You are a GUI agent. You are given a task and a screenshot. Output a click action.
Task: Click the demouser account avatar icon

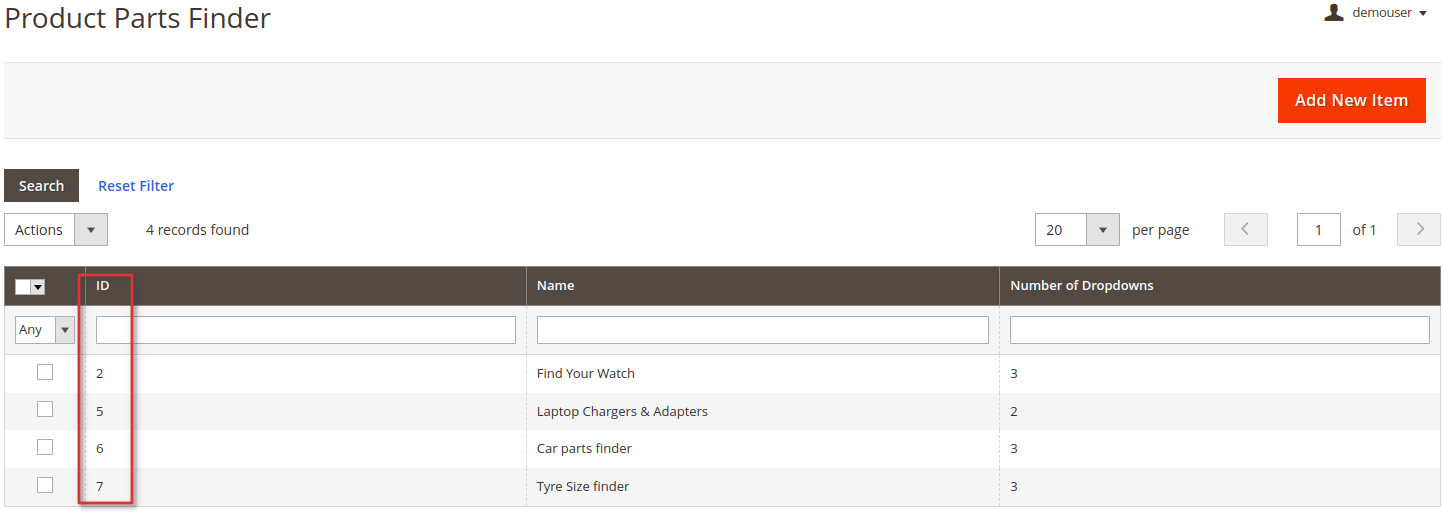(x=1333, y=12)
